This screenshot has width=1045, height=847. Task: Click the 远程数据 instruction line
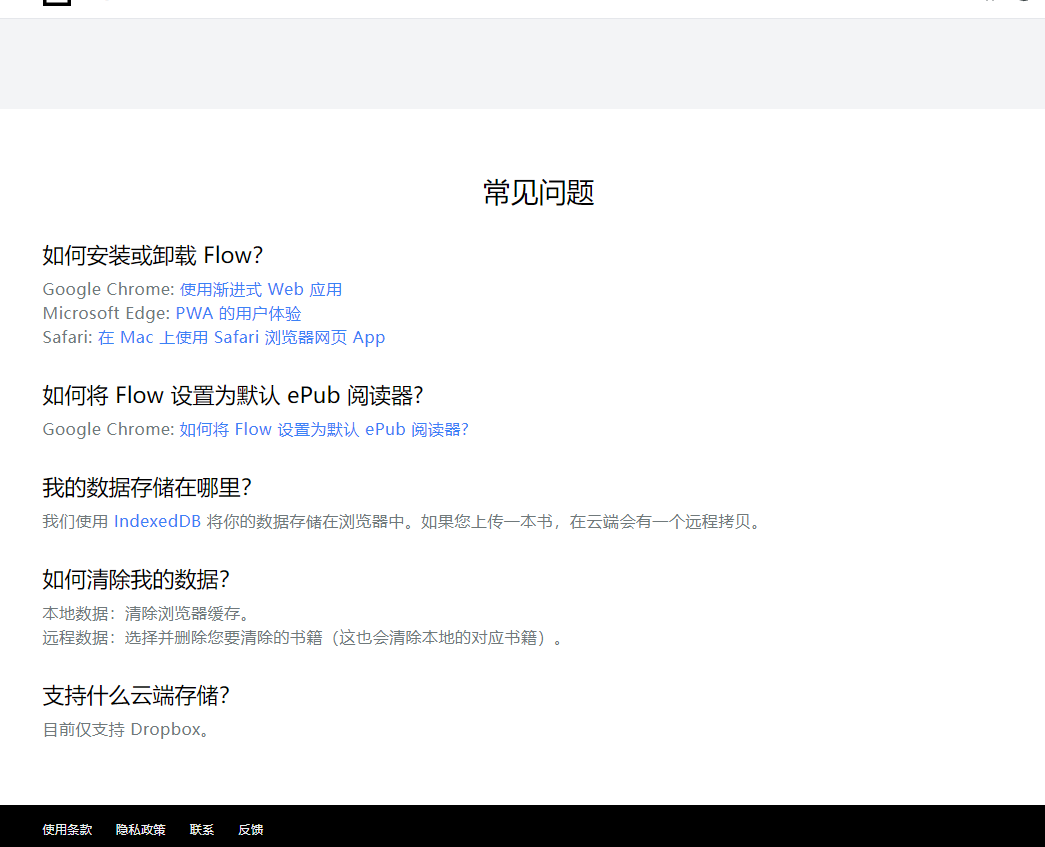pos(303,637)
